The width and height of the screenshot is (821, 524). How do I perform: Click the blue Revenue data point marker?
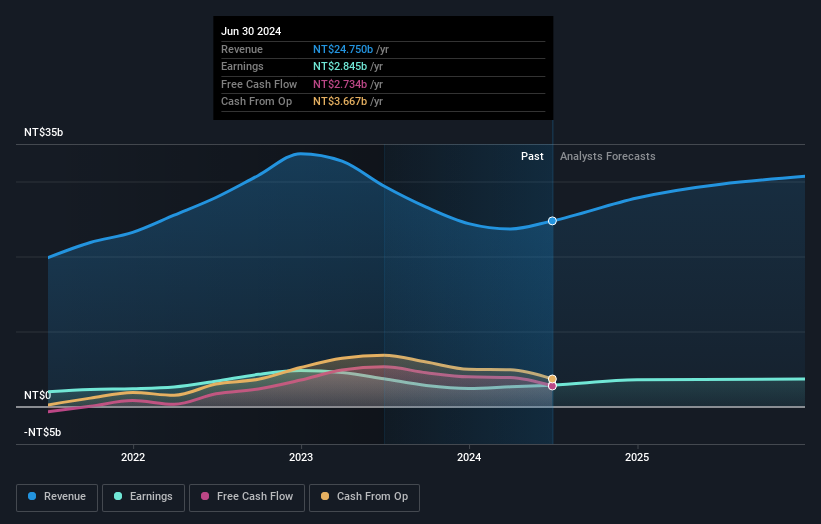[x=552, y=221]
